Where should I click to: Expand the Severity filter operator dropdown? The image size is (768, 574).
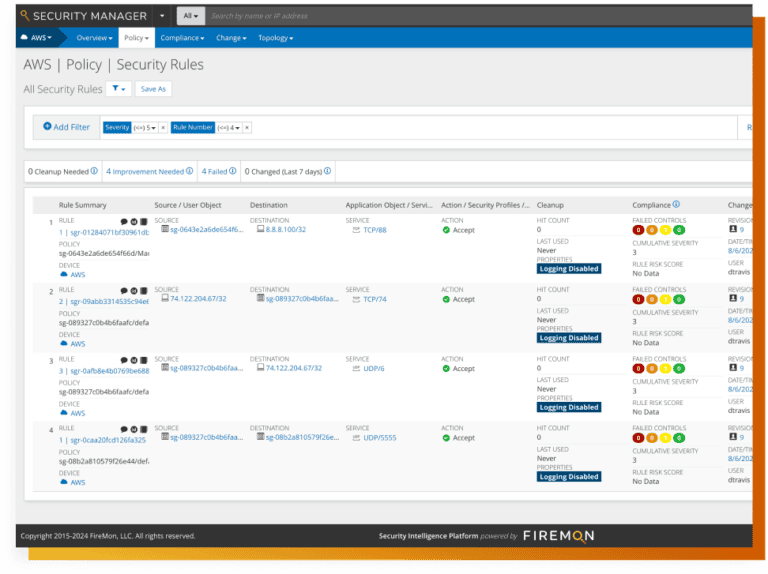pos(145,127)
